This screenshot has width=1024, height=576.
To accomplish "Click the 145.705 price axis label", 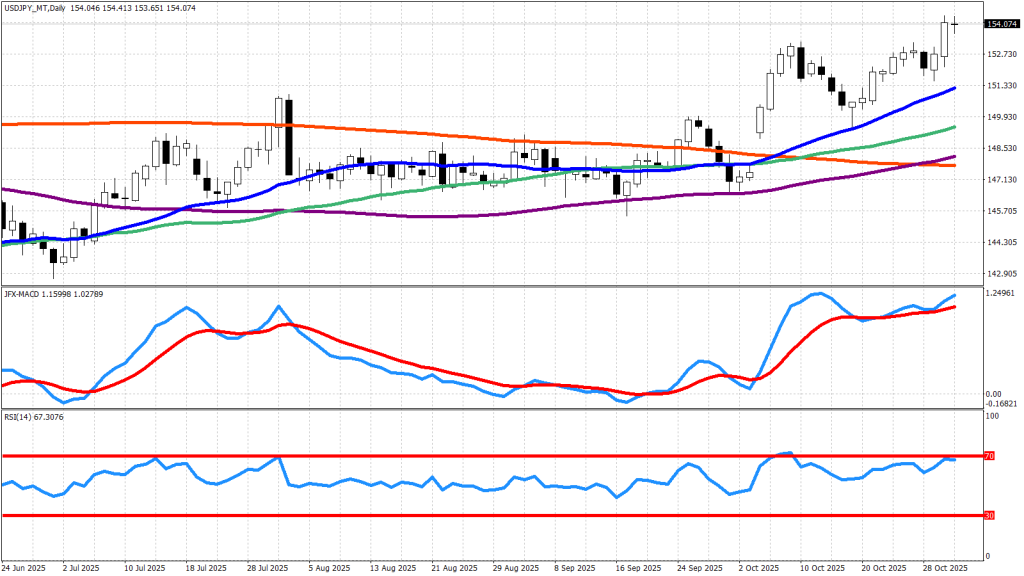I will pyautogui.click(x=1001, y=211).
